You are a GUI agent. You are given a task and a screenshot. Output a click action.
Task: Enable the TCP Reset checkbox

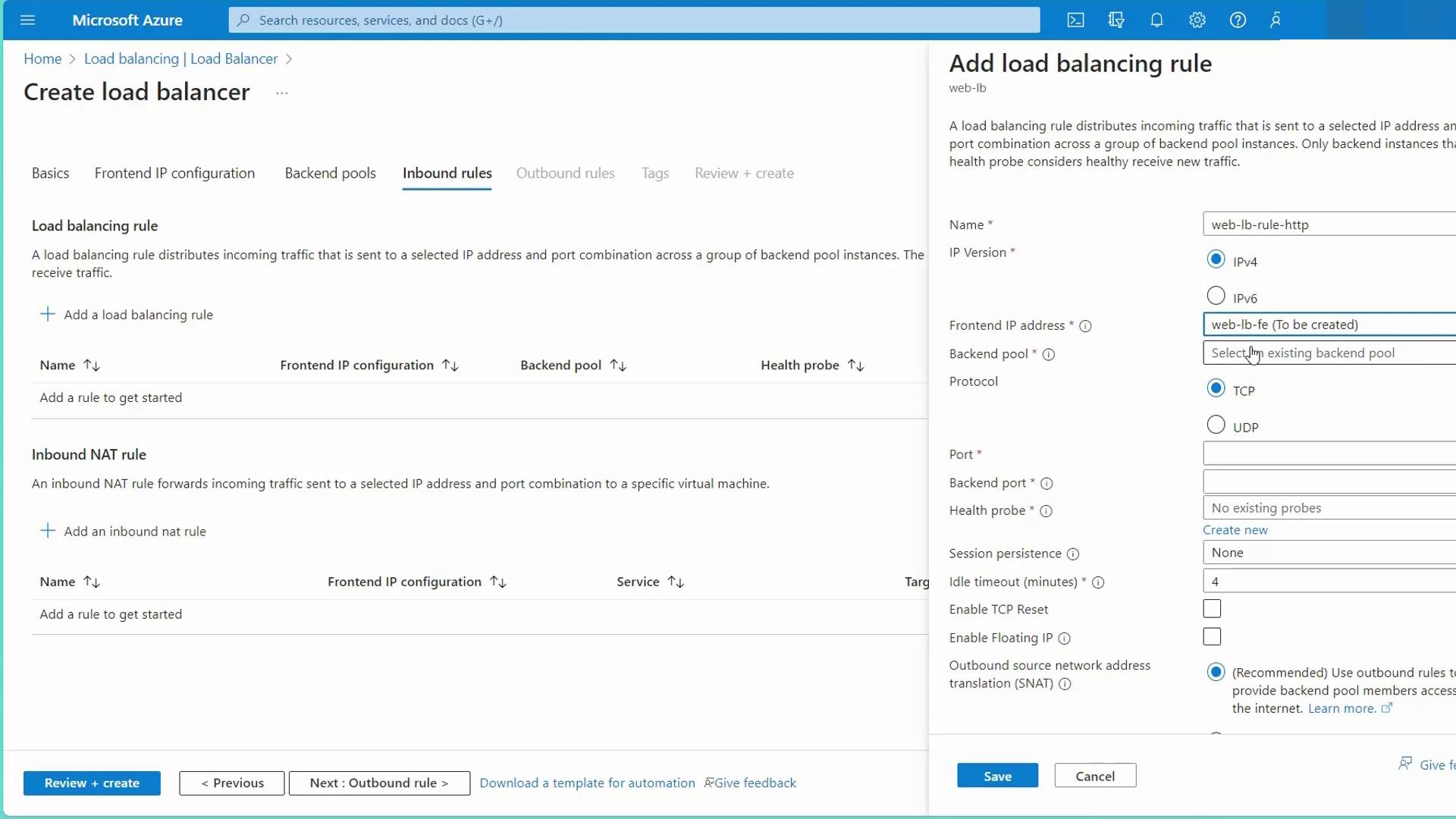(1212, 609)
